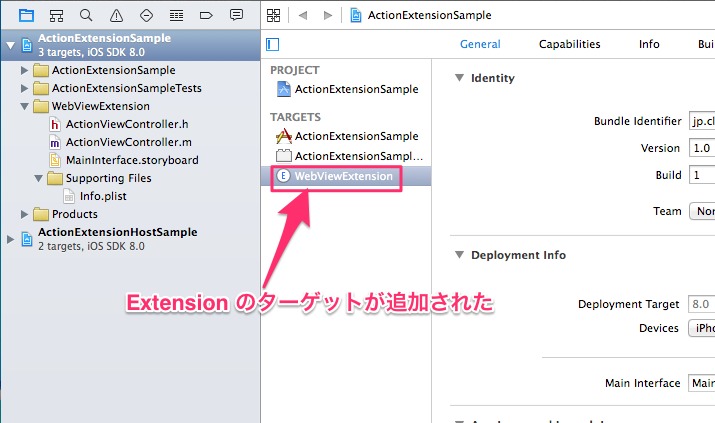
Task: Click the related items grid icon
Action: point(274,15)
